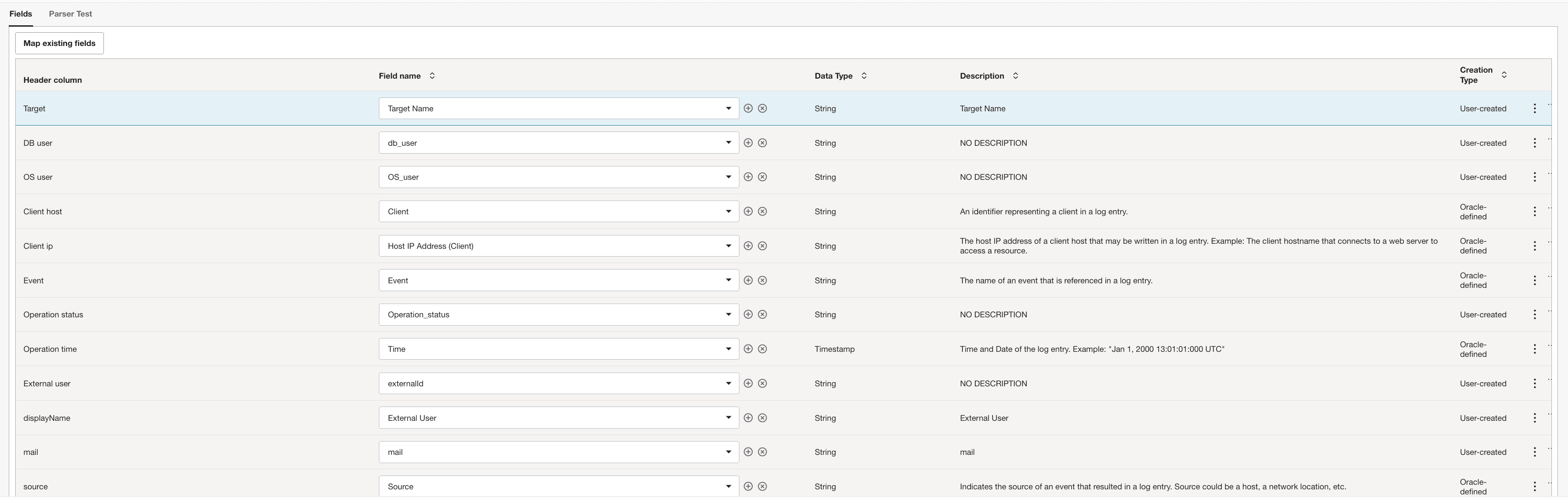
Task: Expand the Target Name field dropdown
Action: (728, 109)
